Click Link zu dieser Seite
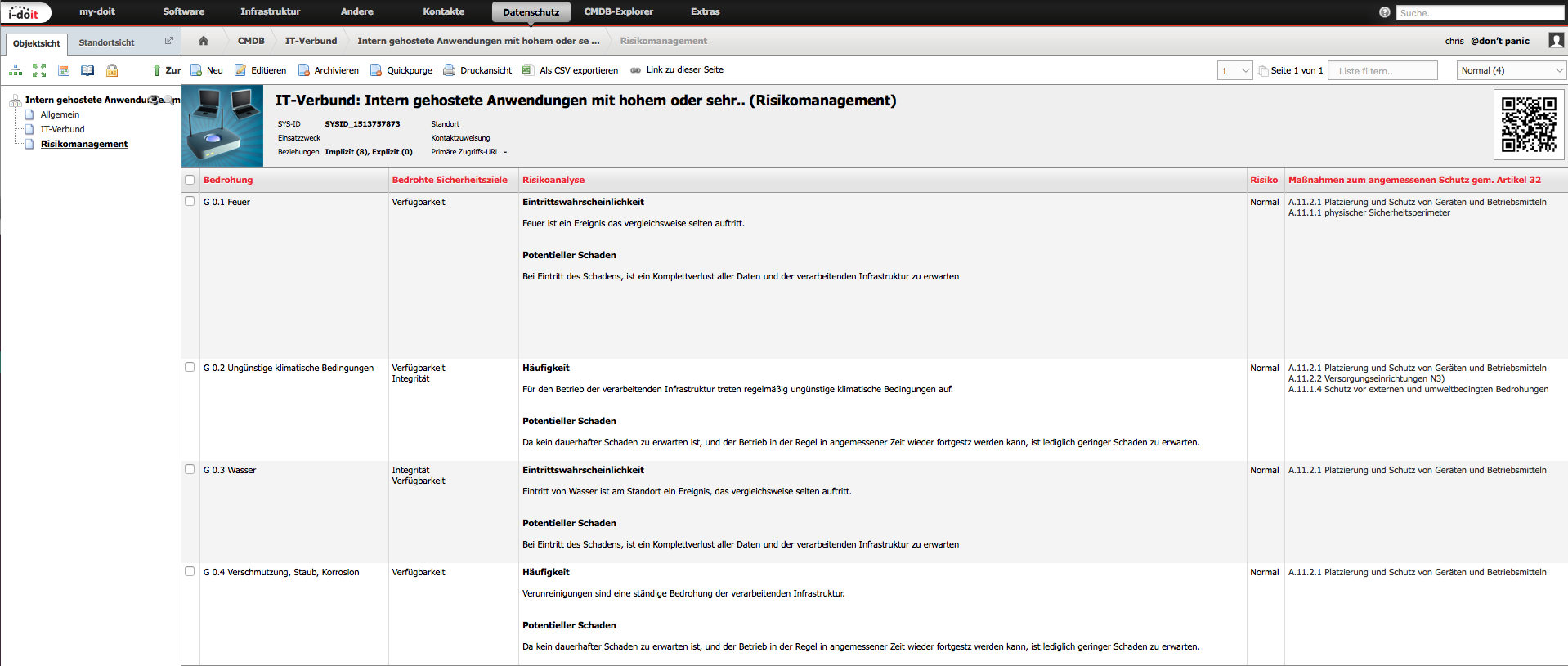Viewport: 1568px width, 666px height. [677, 70]
